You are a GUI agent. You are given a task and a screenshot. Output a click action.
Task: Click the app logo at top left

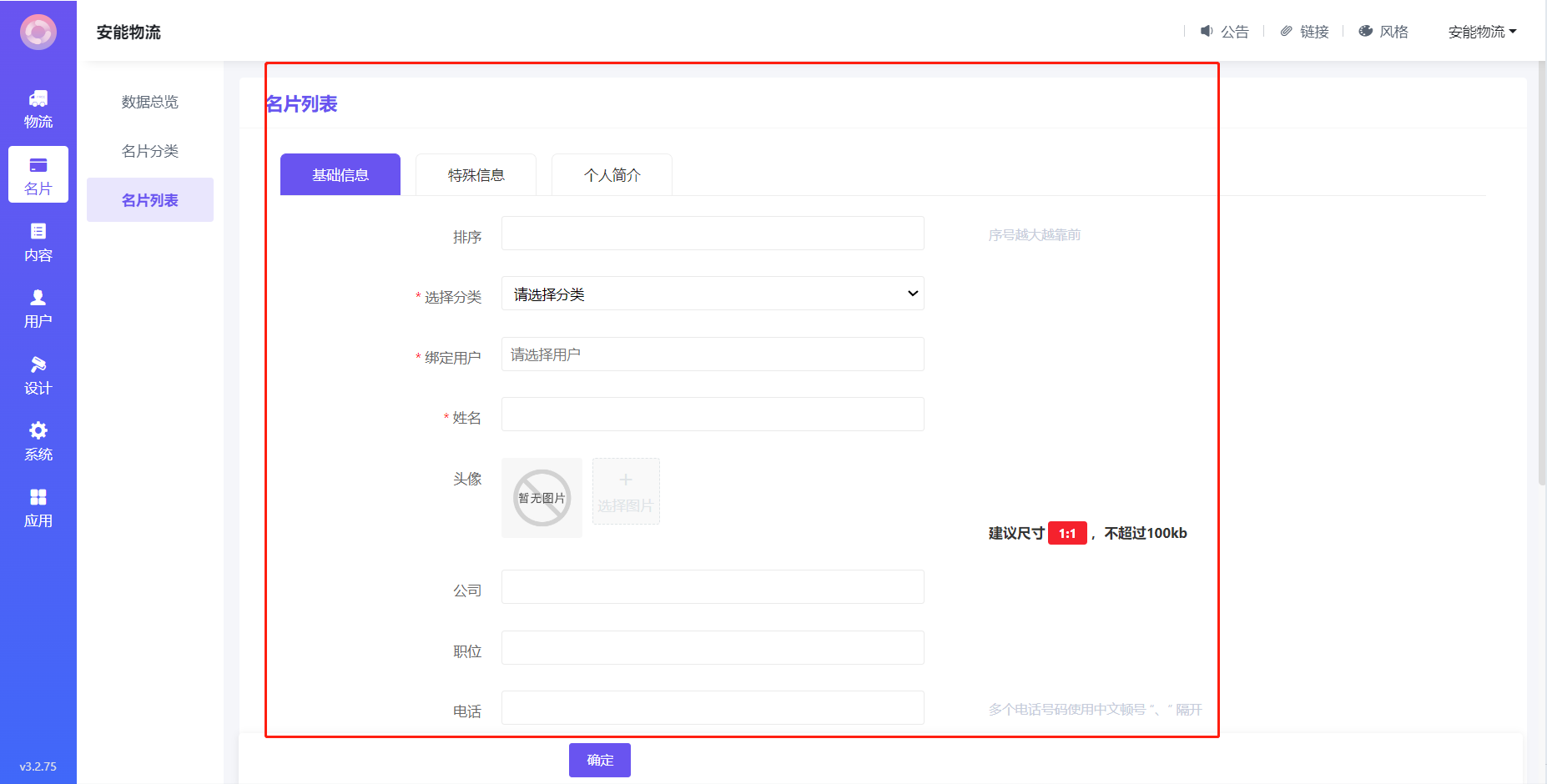[38, 33]
